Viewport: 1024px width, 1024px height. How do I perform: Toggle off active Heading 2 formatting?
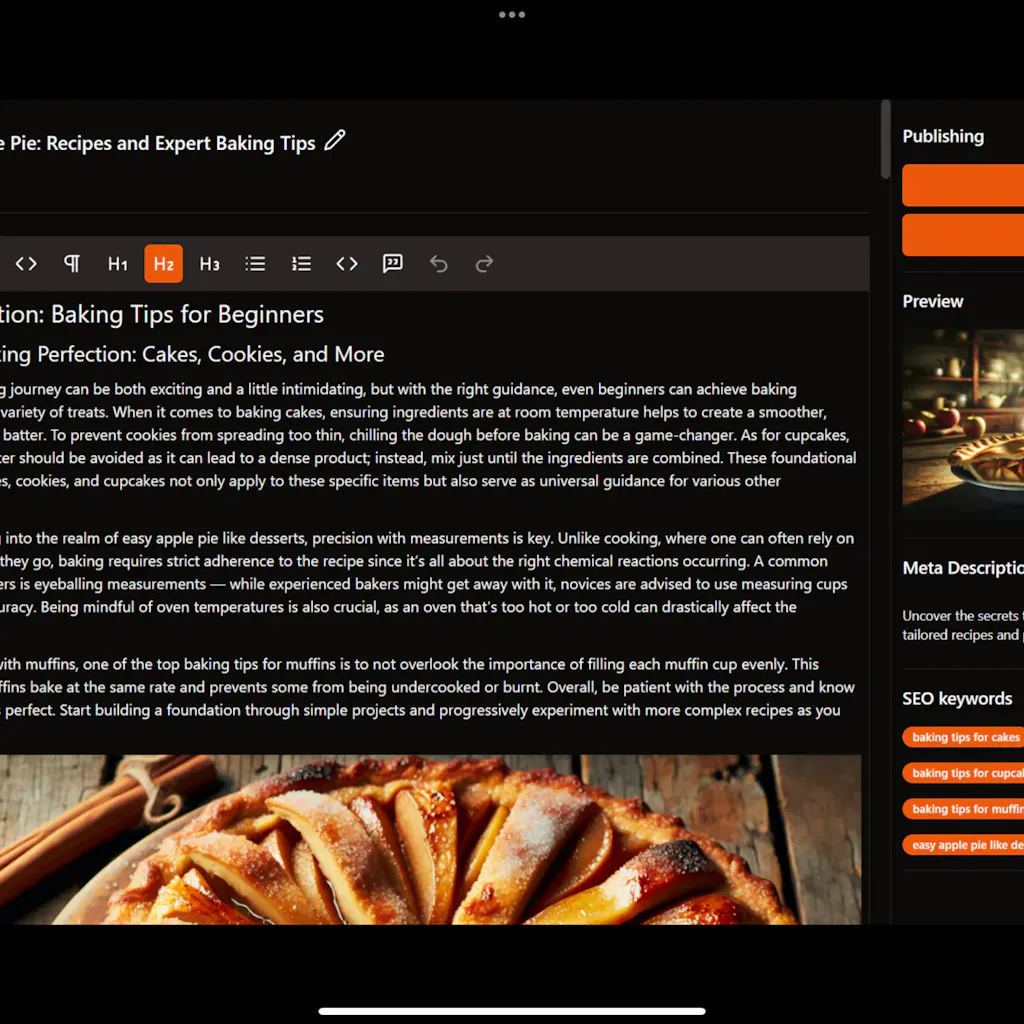tap(163, 263)
